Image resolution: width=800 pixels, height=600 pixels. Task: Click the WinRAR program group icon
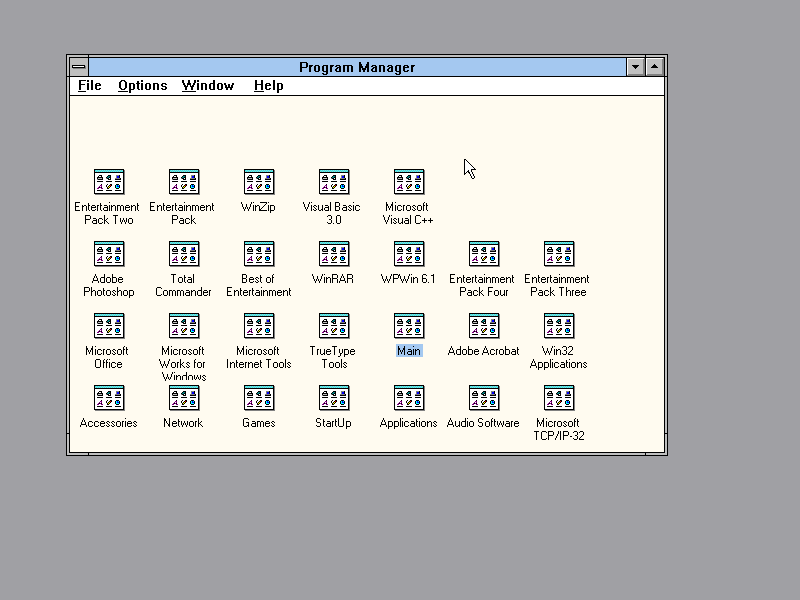[x=334, y=254]
